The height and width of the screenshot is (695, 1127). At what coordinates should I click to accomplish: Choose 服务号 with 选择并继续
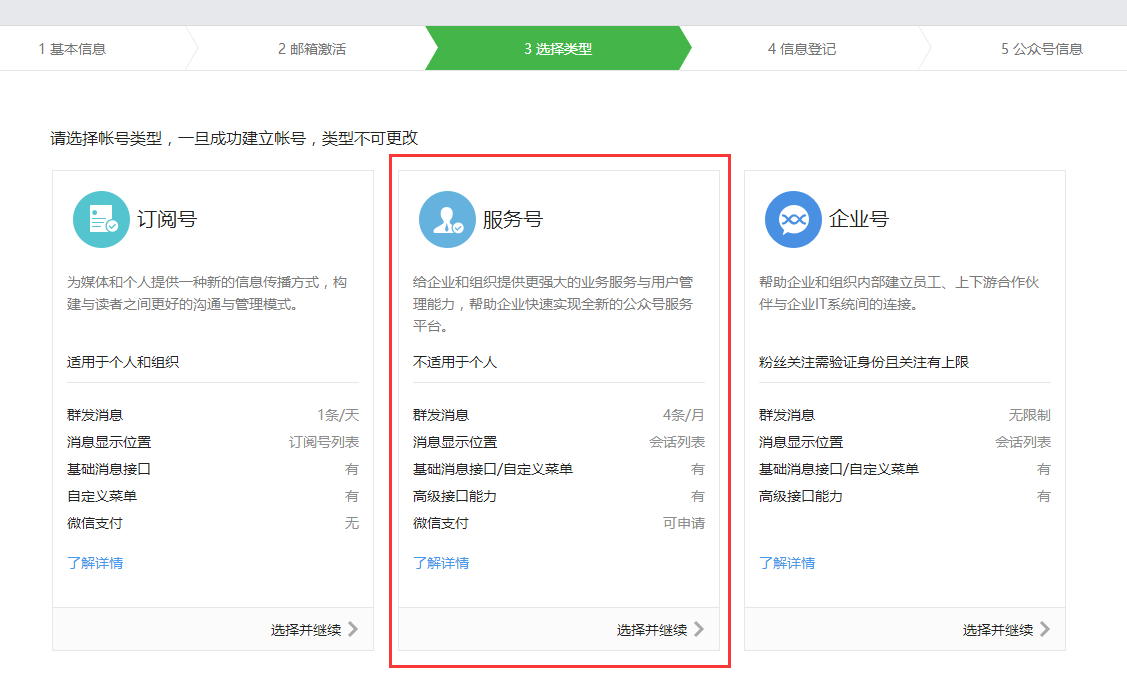tap(652, 630)
